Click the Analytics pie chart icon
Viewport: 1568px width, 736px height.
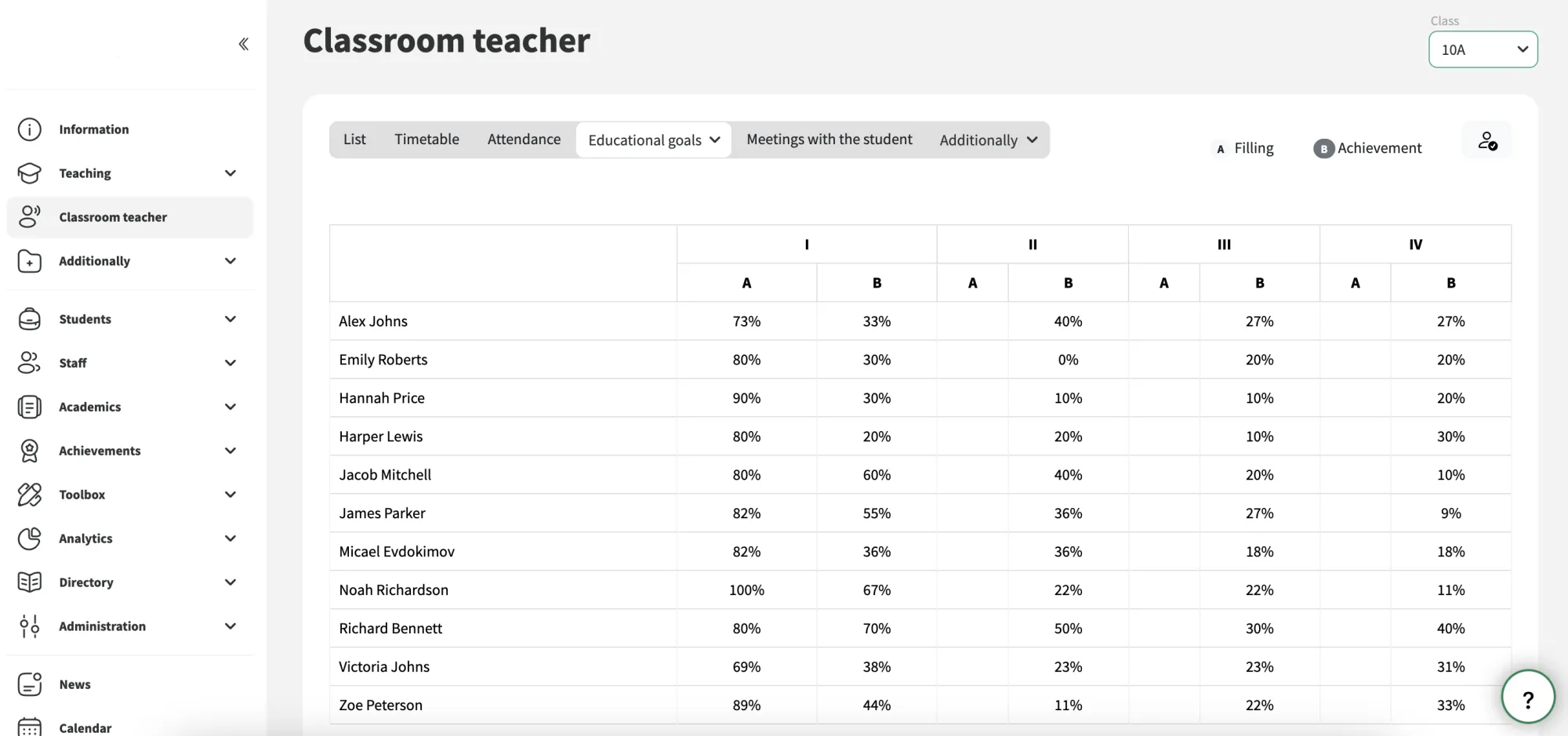point(30,538)
